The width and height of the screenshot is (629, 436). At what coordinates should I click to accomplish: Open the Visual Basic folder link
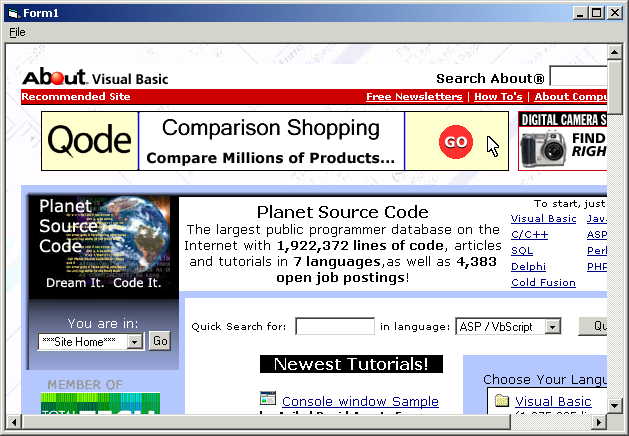(553, 401)
